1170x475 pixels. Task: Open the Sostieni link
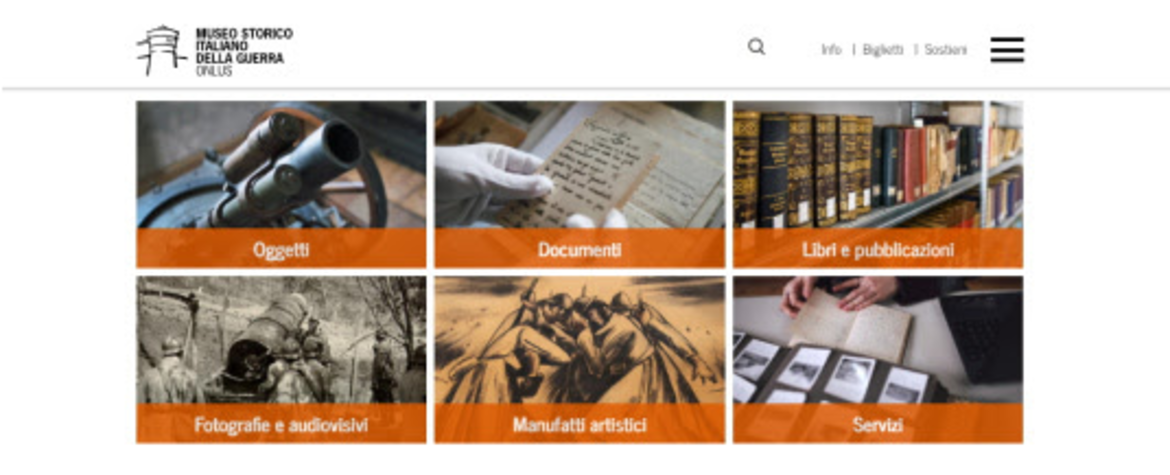click(945, 50)
